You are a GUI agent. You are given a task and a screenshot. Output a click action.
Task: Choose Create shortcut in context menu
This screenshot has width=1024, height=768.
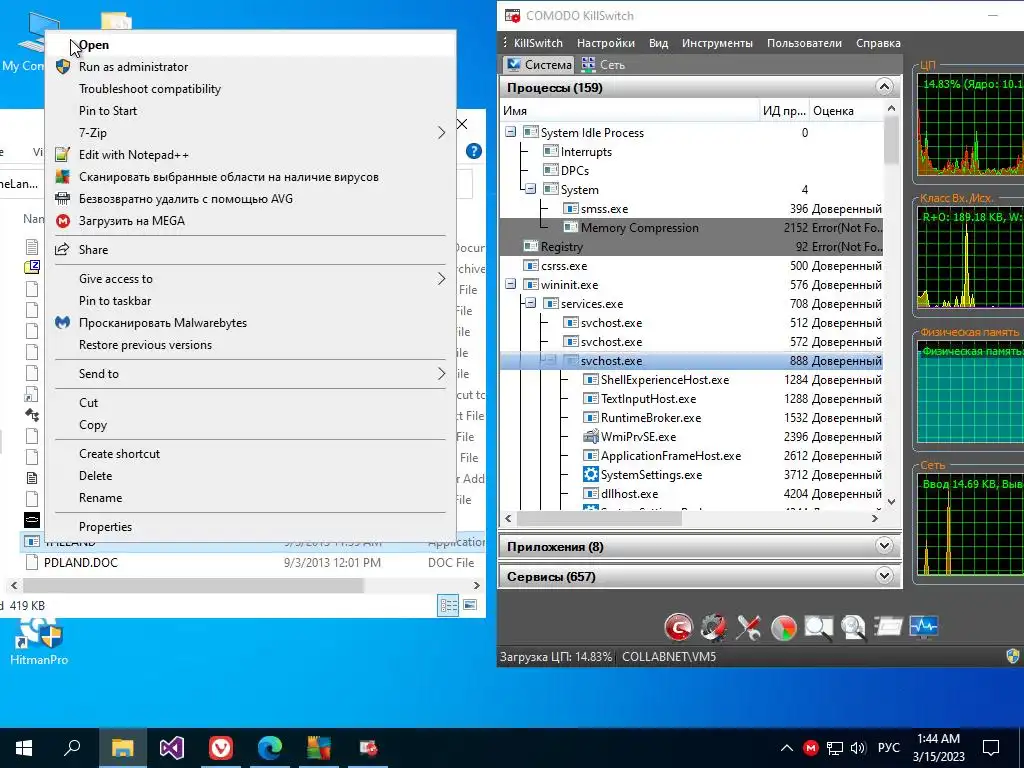click(x=250, y=454)
